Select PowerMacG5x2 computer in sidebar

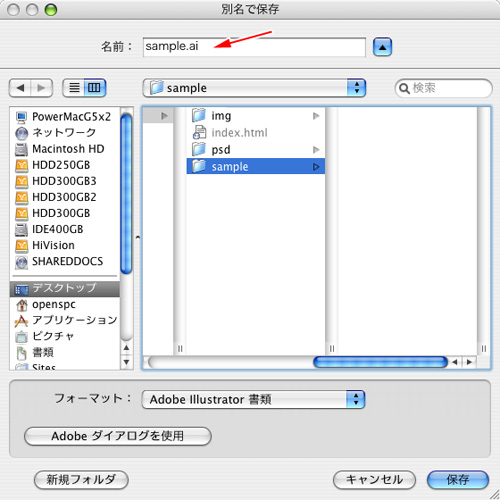tap(64, 117)
